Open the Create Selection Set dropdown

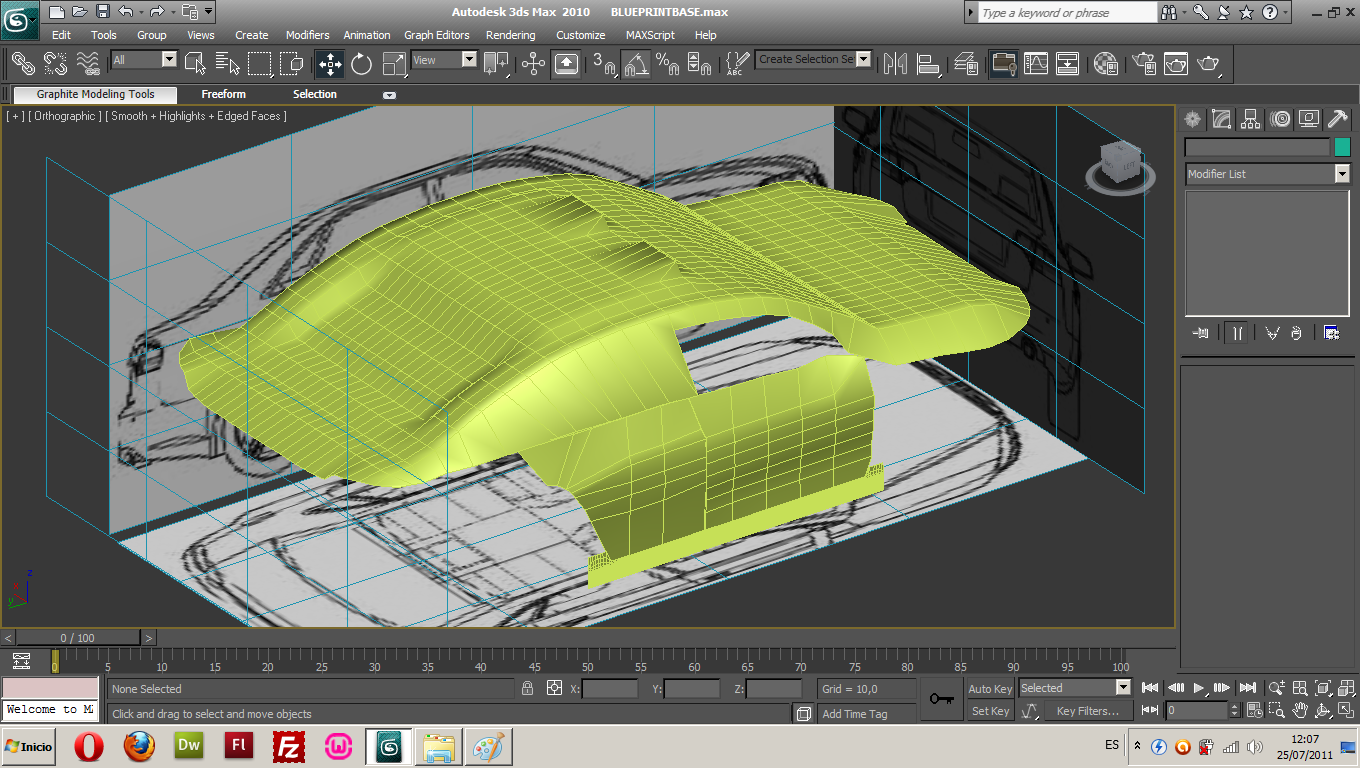863,59
